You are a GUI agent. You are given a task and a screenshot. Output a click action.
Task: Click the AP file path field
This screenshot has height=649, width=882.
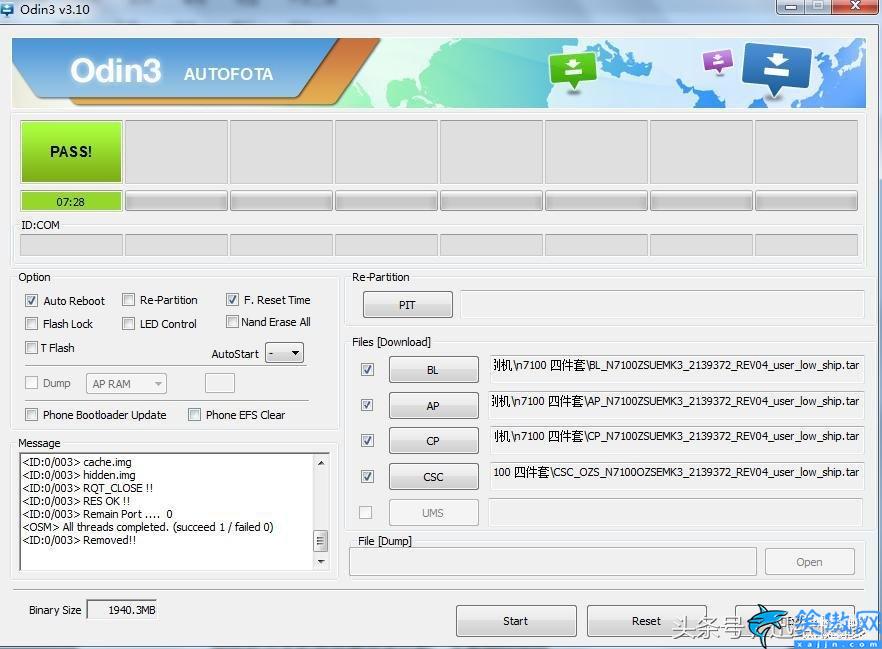click(x=676, y=405)
